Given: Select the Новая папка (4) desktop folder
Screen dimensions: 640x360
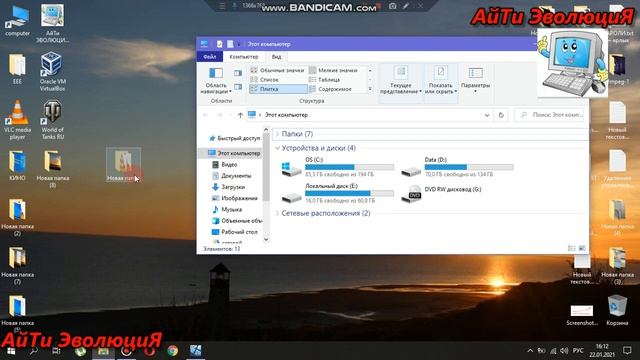Looking at the screenshot, I should click(x=617, y=217).
